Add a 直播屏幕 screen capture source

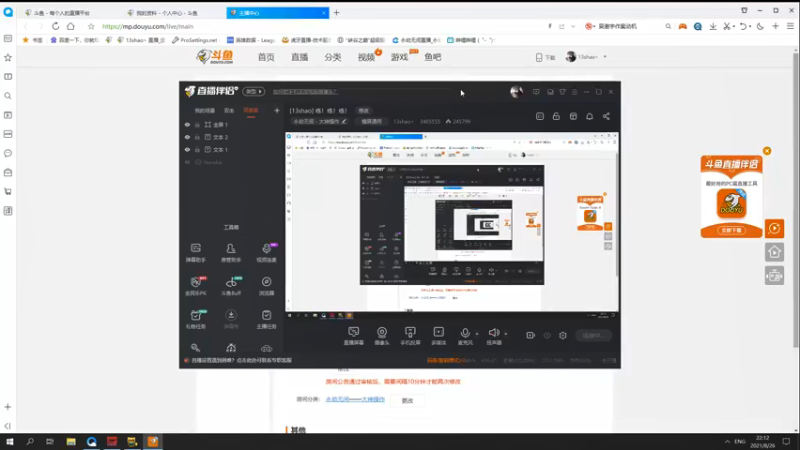click(x=354, y=336)
